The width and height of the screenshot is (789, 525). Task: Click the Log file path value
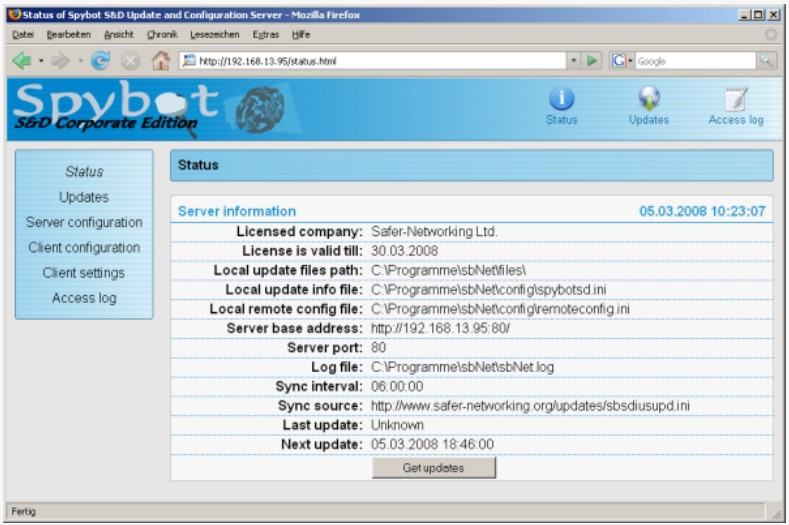click(x=462, y=367)
